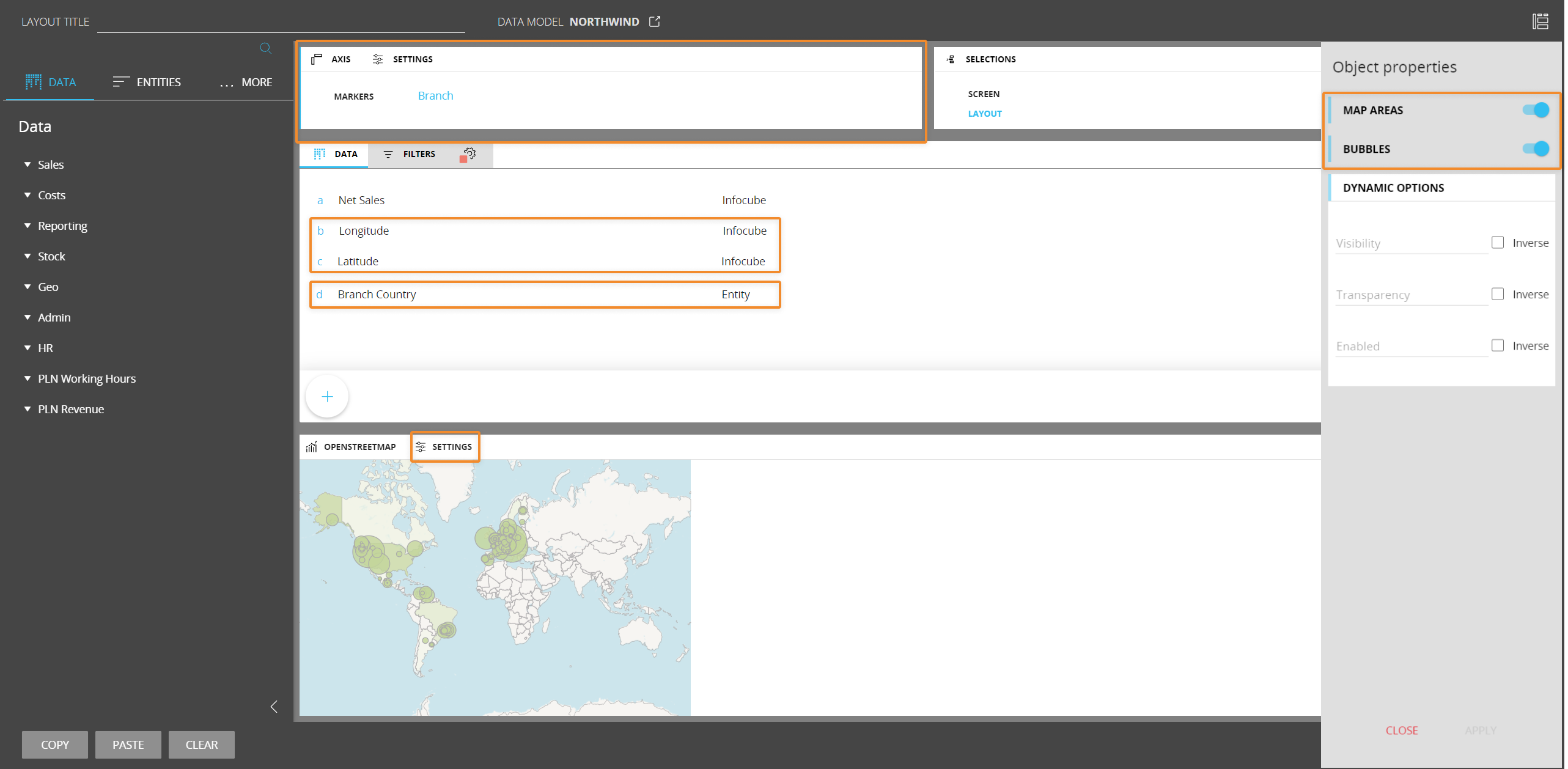Switch to the Entities tab
The width and height of the screenshot is (1568, 769).
point(147,82)
